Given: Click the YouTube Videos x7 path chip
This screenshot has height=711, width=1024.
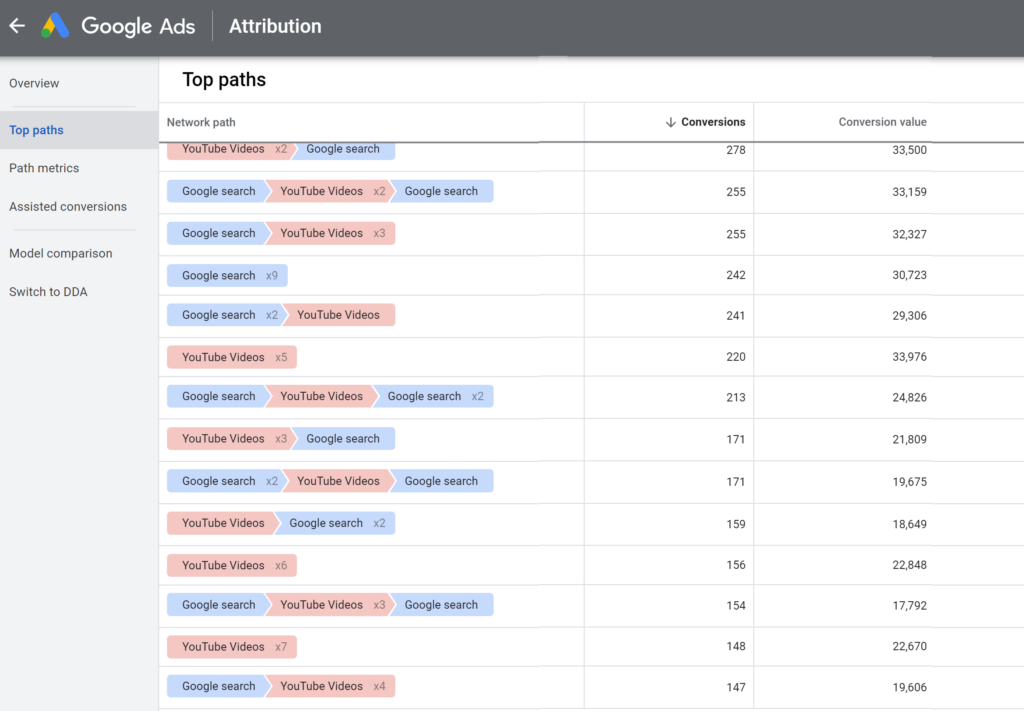Looking at the screenshot, I should coord(231,646).
